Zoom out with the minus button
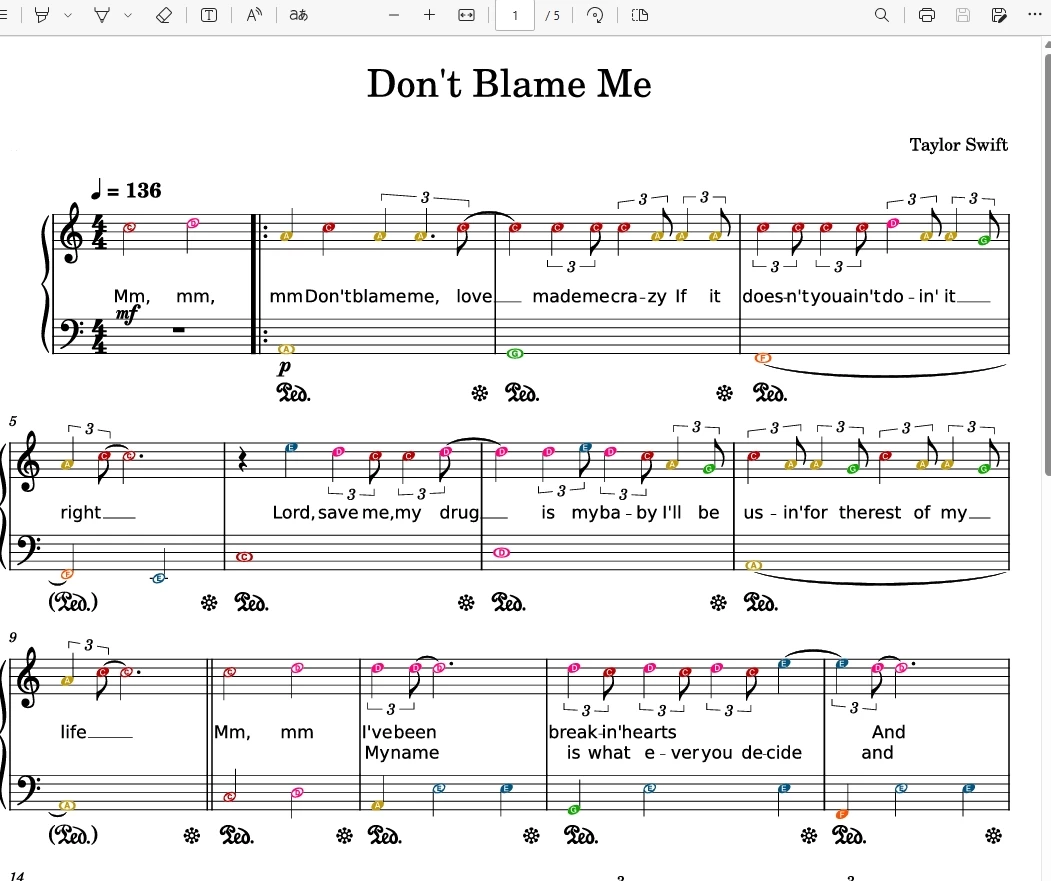Image resolution: width=1051 pixels, height=881 pixels. point(394,15)
